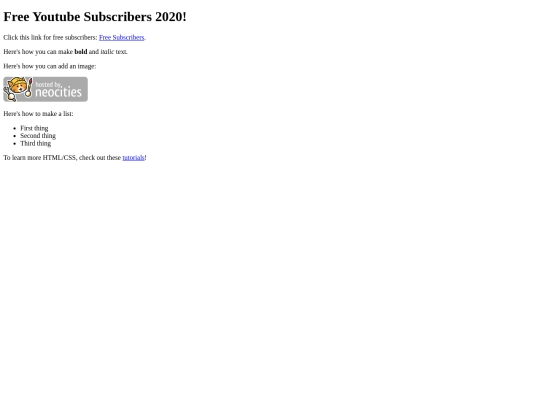Viewport: 540px width, 405px height.
Task: Click the 'Here's how you can add an image:' text
Action: pos(50,66)
